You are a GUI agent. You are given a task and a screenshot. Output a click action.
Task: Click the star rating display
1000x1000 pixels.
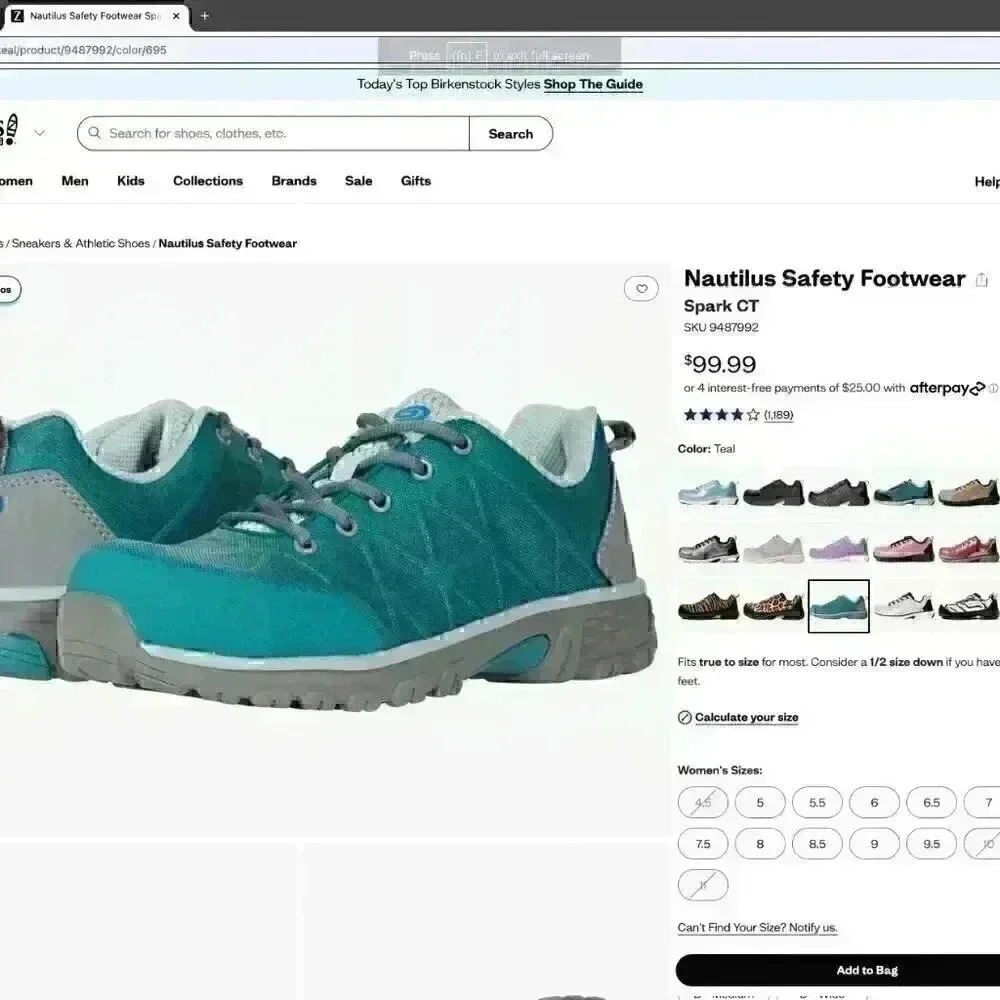click(x=722, y=415)
